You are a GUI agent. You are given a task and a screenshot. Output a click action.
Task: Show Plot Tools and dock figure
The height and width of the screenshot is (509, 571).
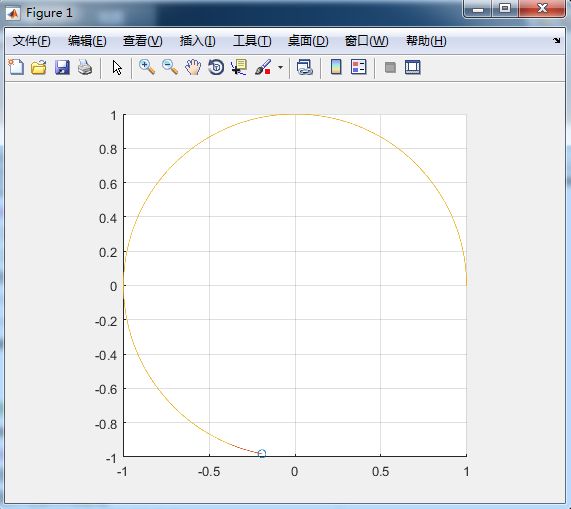pyautogui.click(x=413, y=67)
